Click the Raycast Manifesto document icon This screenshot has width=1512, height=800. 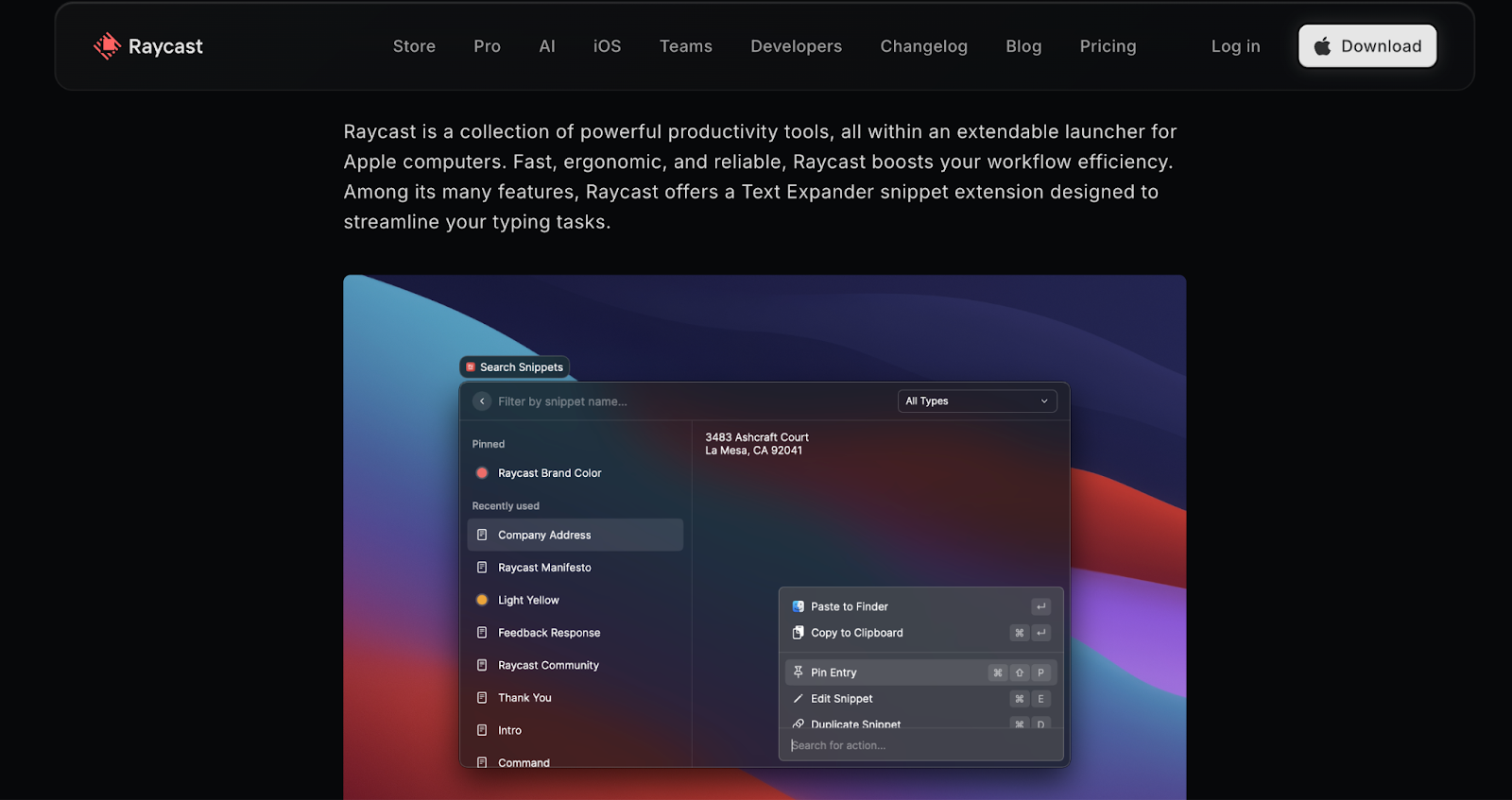(x=482, y=568)
